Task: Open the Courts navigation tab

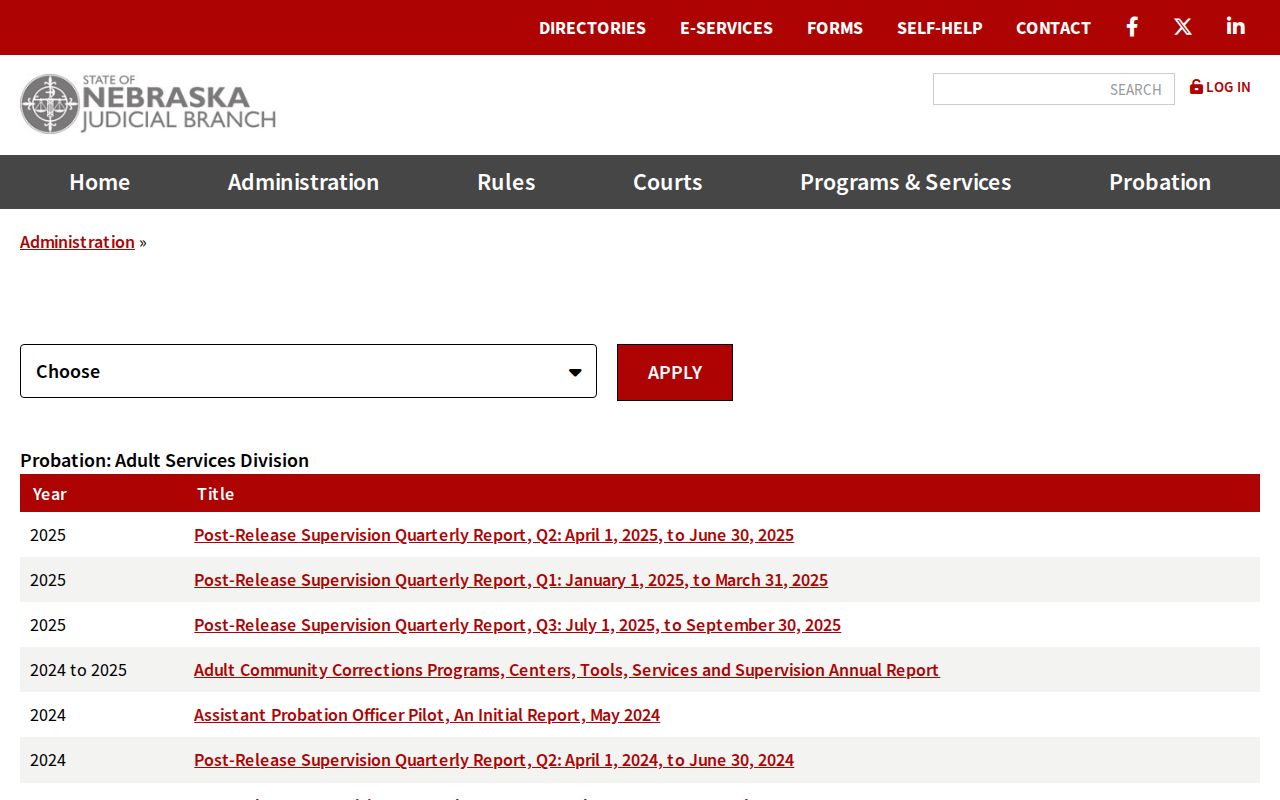Action: [668, 182]
